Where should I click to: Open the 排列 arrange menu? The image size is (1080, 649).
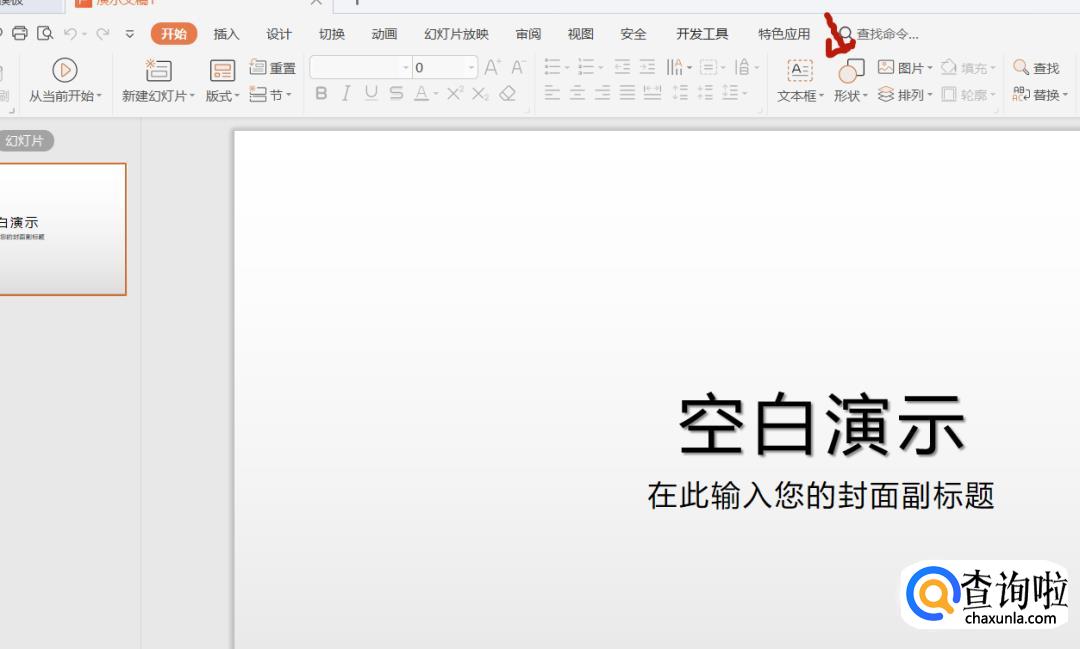click(904, 94)
